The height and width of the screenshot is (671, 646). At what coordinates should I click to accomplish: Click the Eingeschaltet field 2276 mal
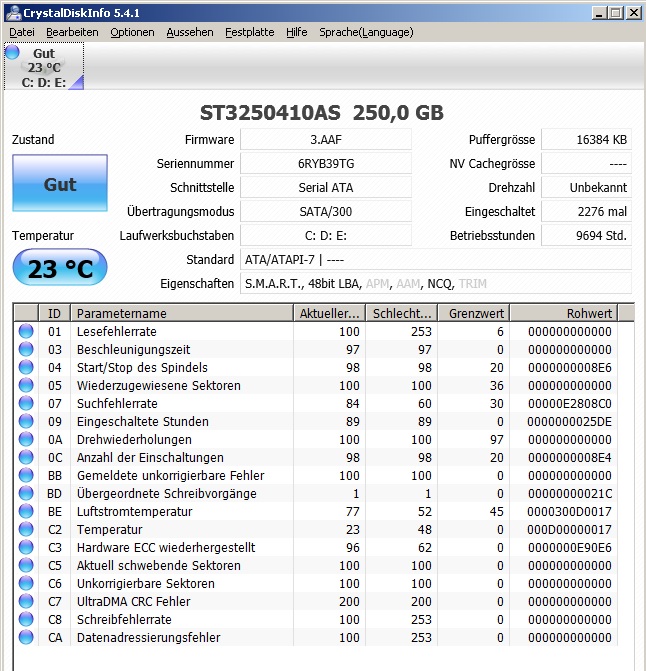[587, 211]
